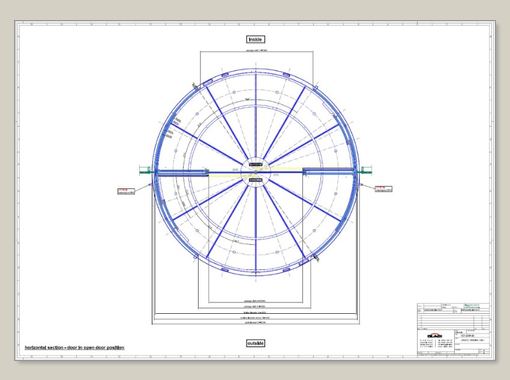The height and width of the screenshot is (380, 510).
Task: Select the blue sliding door leaf left of center
Action: [182, 173]
